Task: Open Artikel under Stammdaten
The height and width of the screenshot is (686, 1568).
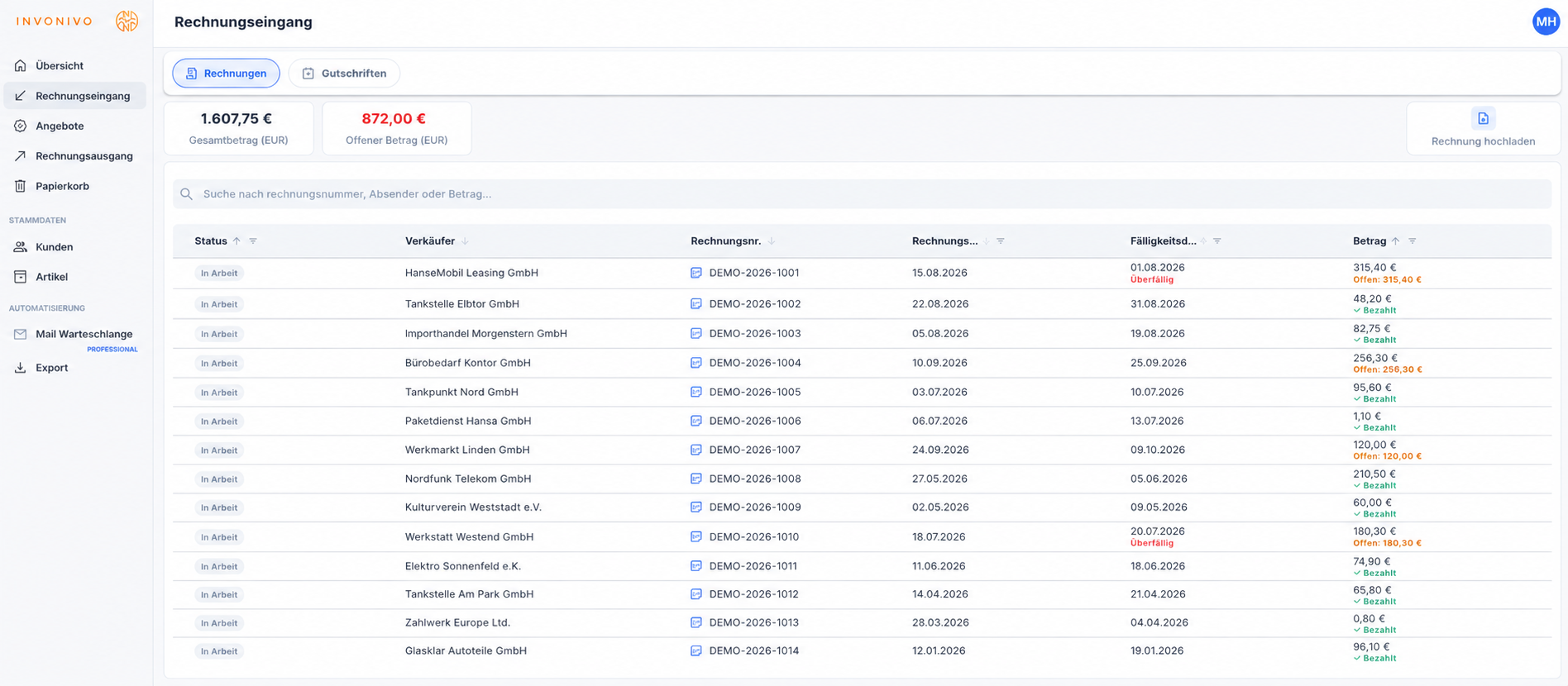Action: [x=74, y=277]
